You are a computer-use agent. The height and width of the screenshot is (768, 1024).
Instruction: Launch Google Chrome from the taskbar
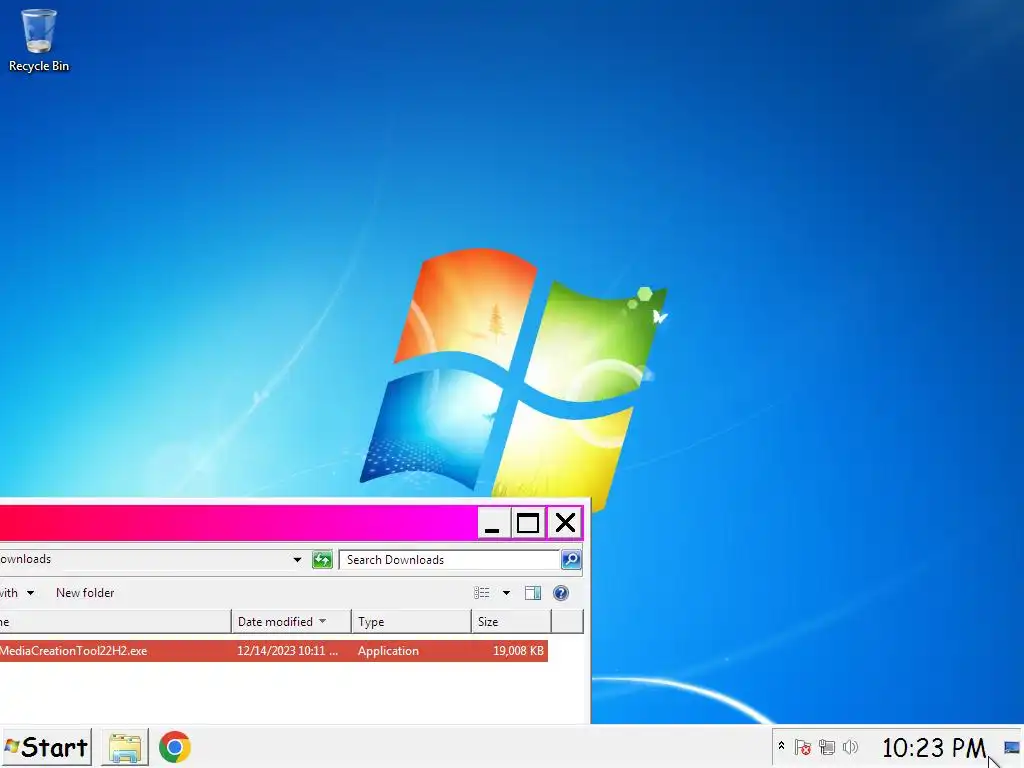[174, 747]
